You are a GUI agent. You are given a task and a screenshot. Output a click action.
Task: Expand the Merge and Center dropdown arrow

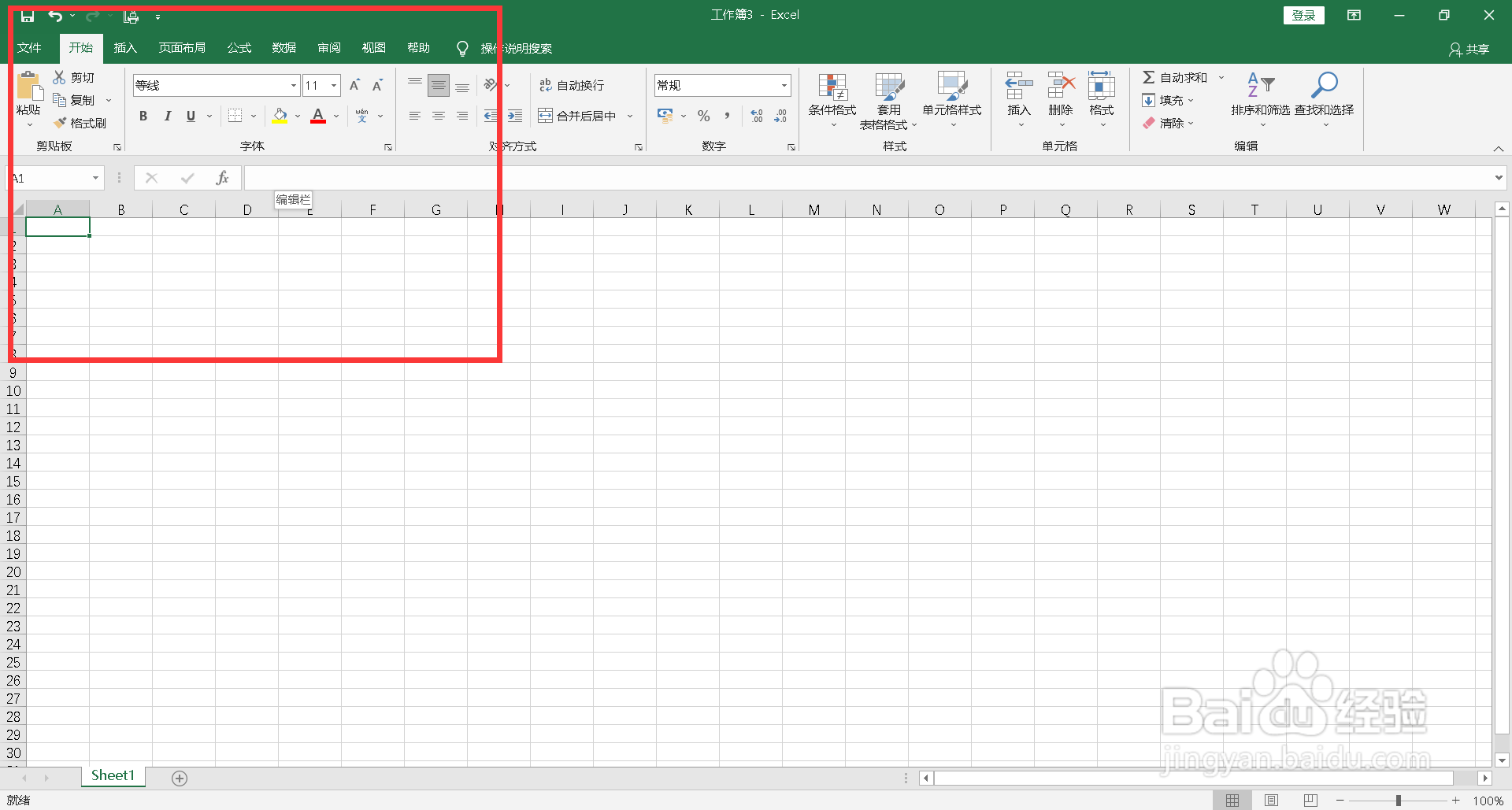coord(630,116)
